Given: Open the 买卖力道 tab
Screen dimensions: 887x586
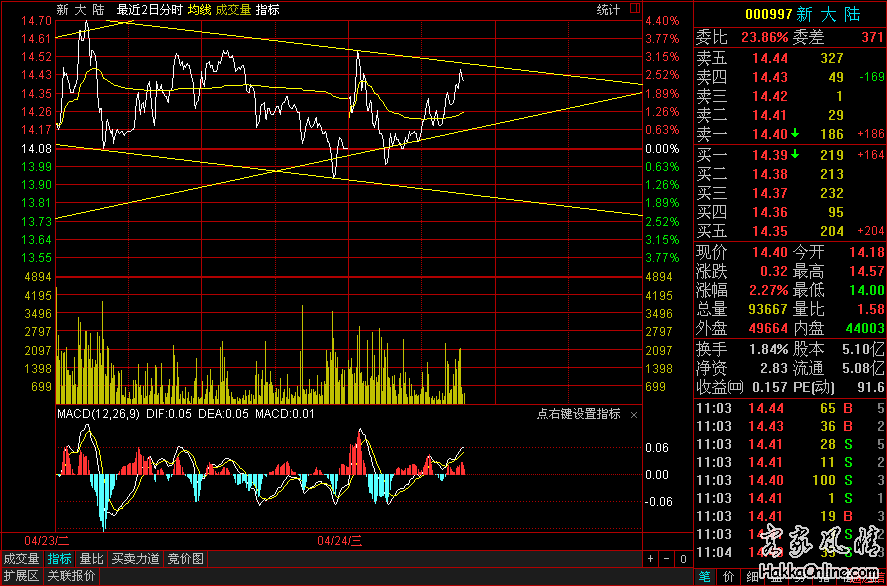Looking at the screenshot, I should pyautogui.click(x=134, y=559).
